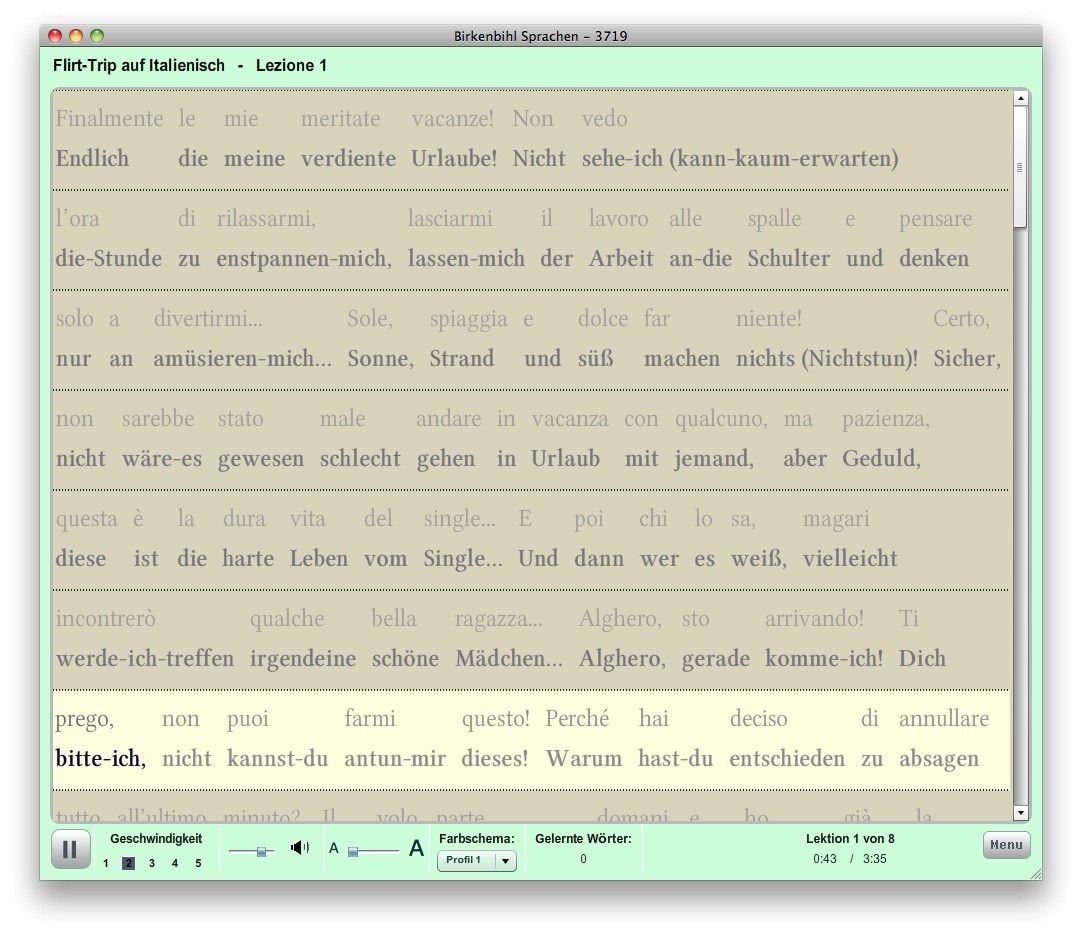Image resolution: width=1082 pixels, height=935 pixels.
Task: Click the Gelernte Wörter count 0
Action: (583, 859)
